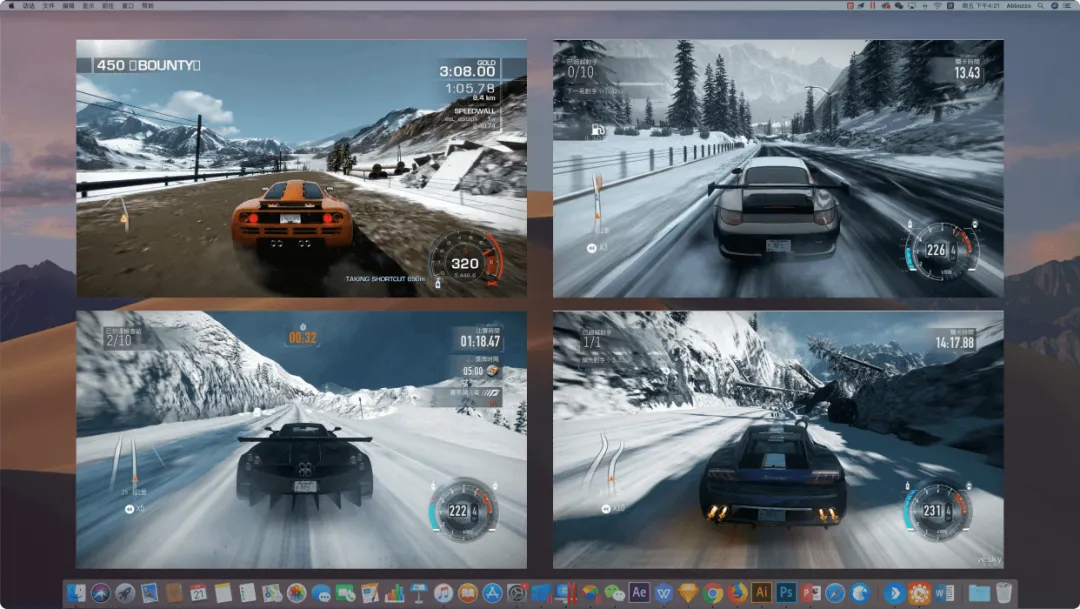Open Notification Center in menu bar
The image size is (1080, 609).
(x=1067, y=6)
